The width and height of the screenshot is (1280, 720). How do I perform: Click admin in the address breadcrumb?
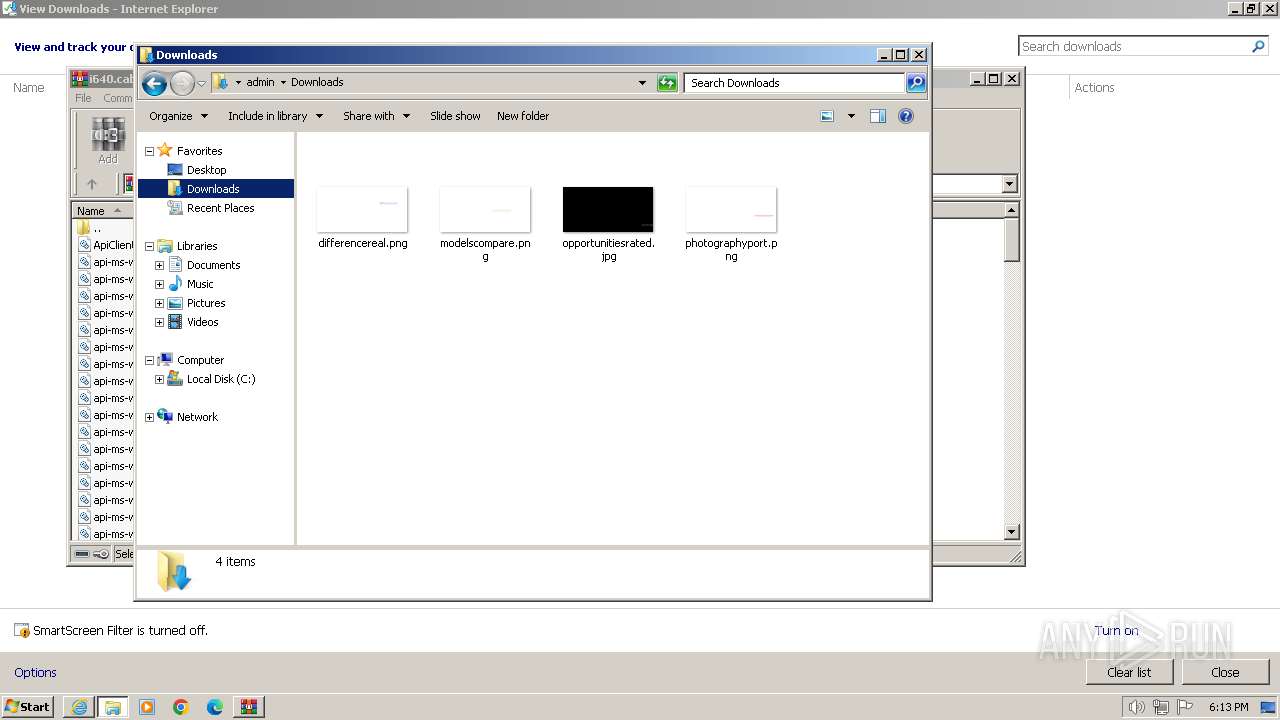260,83
